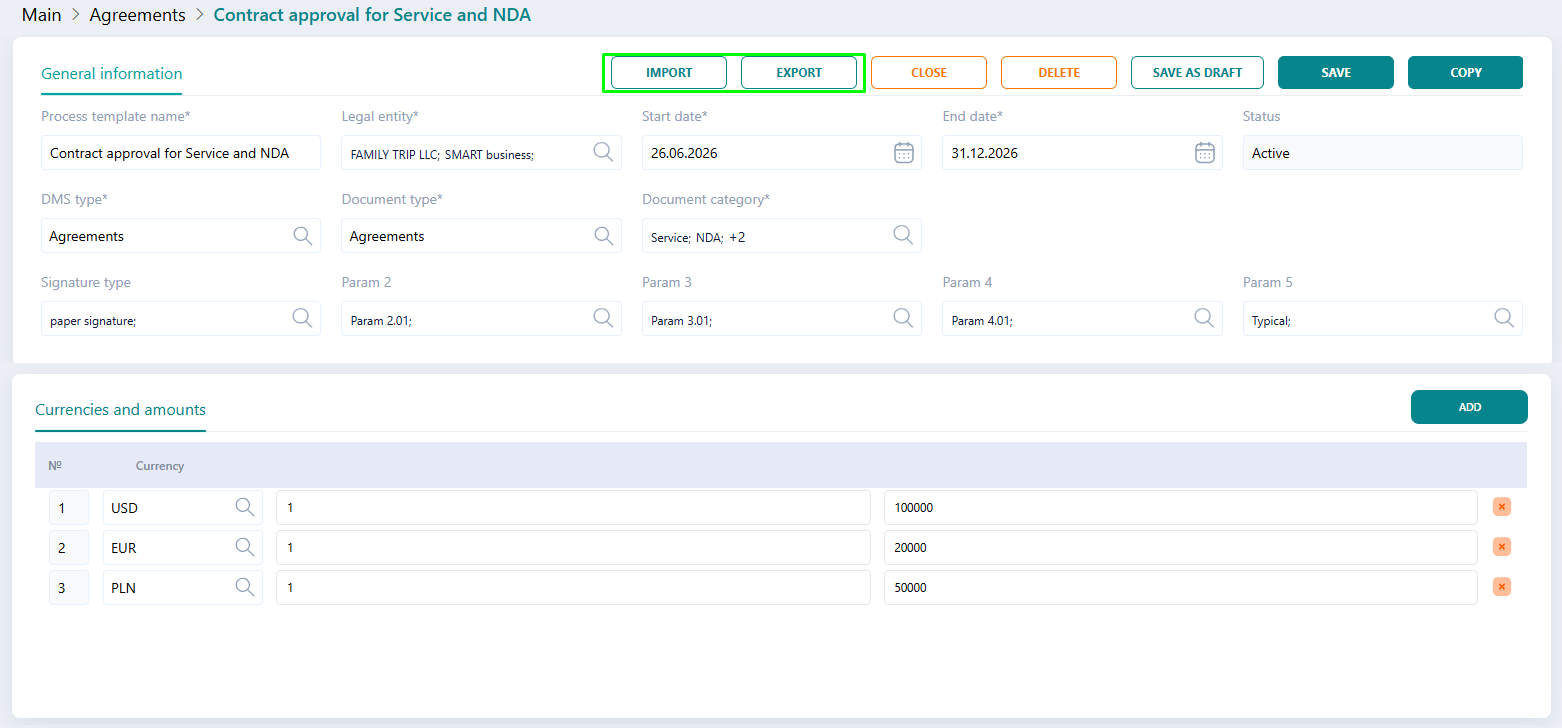This screenshot has height=728, width=1562.
Task: Open Start date calendar picker
Action: click(x=904, y=152)
